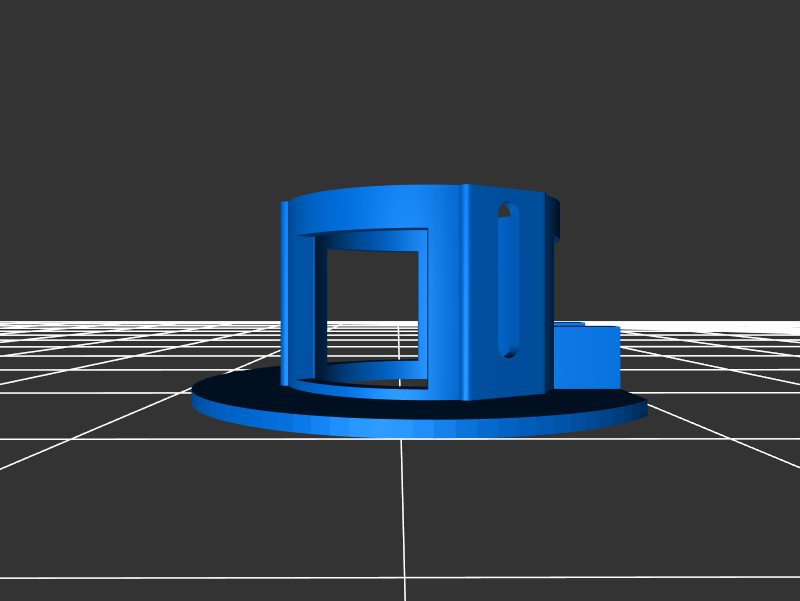Screen dimensions: 800x601
Task: Click the rounded top end of the oval slot
Action: (x=508, y=210)
